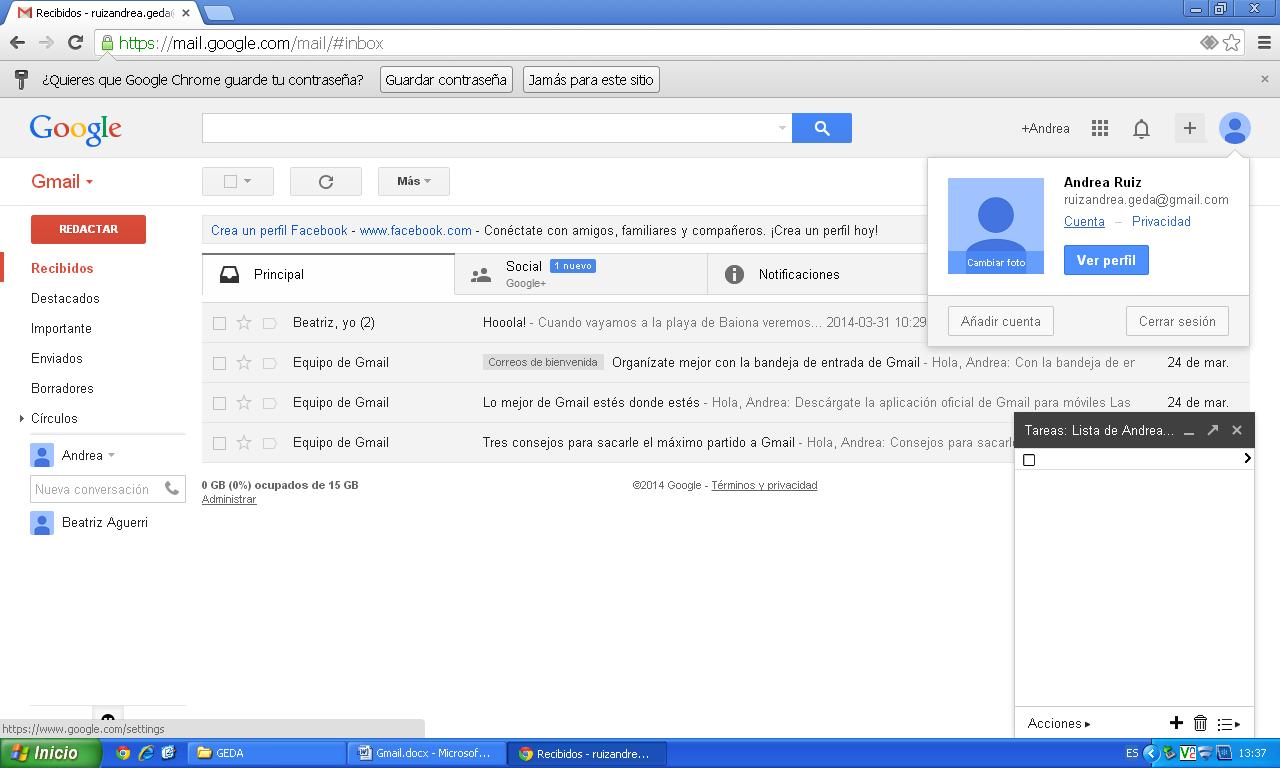Star the Beatriz email
The image size is (1280, 768).
pos(244,323)
